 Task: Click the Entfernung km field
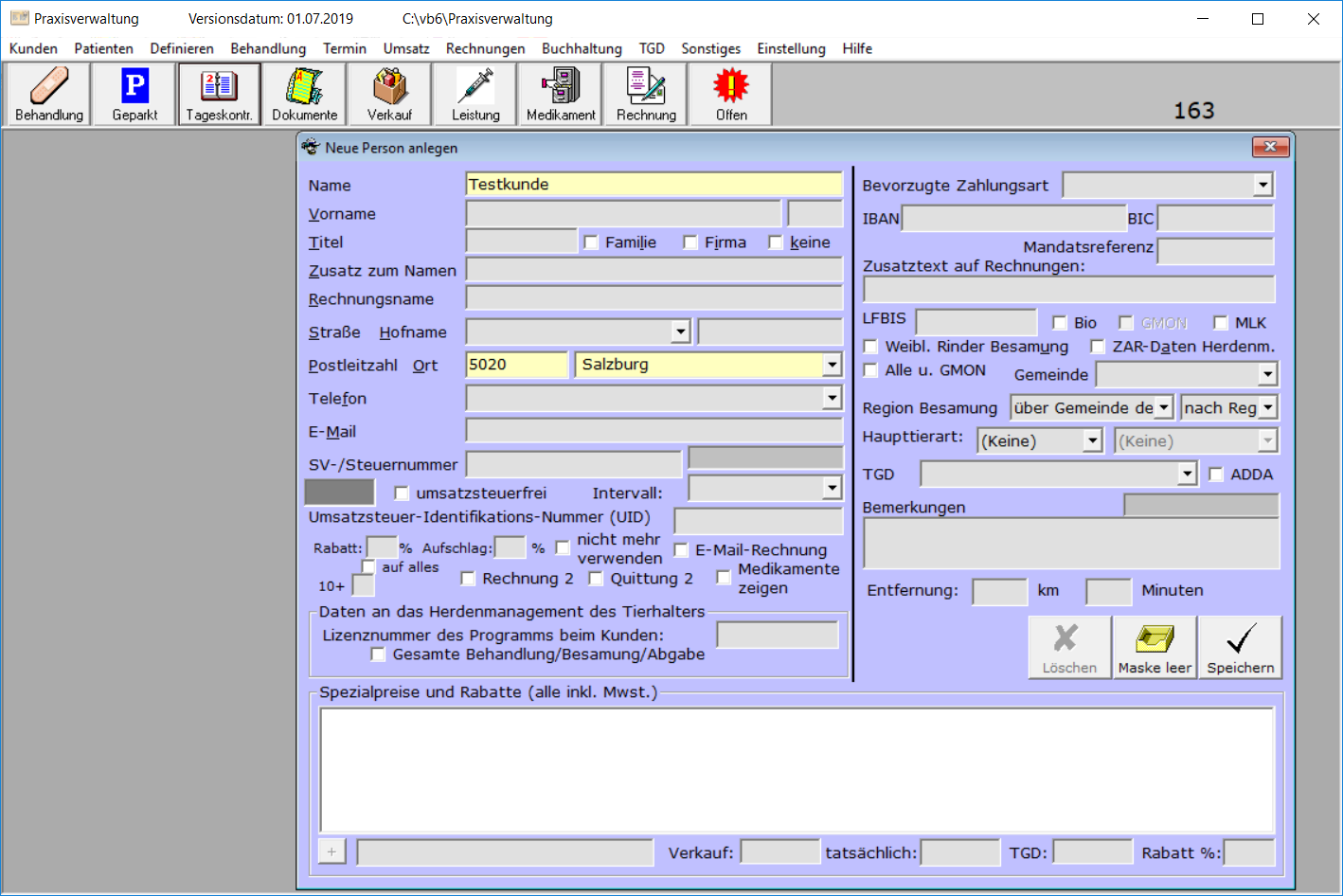999,592
